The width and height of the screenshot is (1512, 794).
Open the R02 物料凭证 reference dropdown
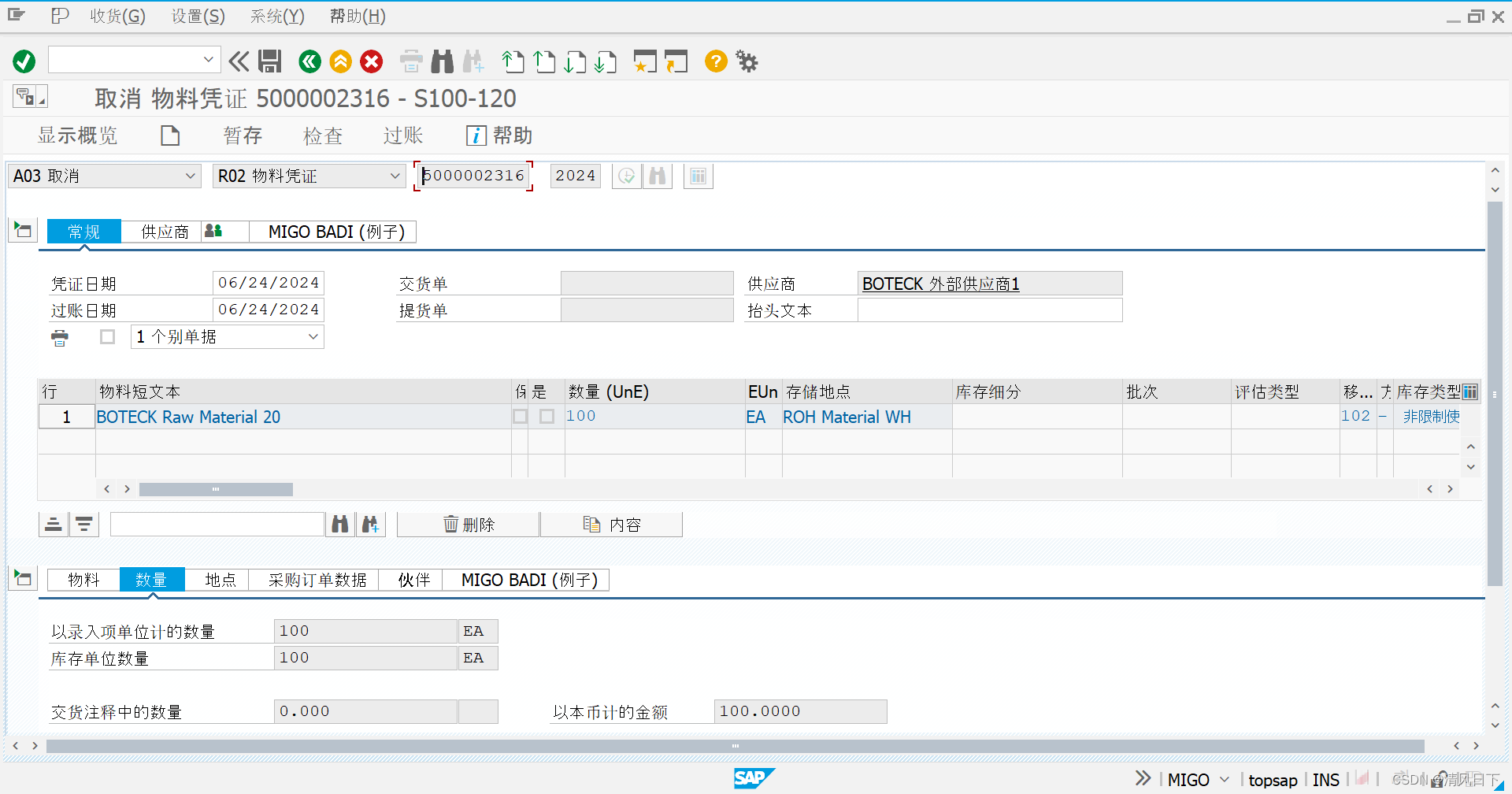coord(395,176)
